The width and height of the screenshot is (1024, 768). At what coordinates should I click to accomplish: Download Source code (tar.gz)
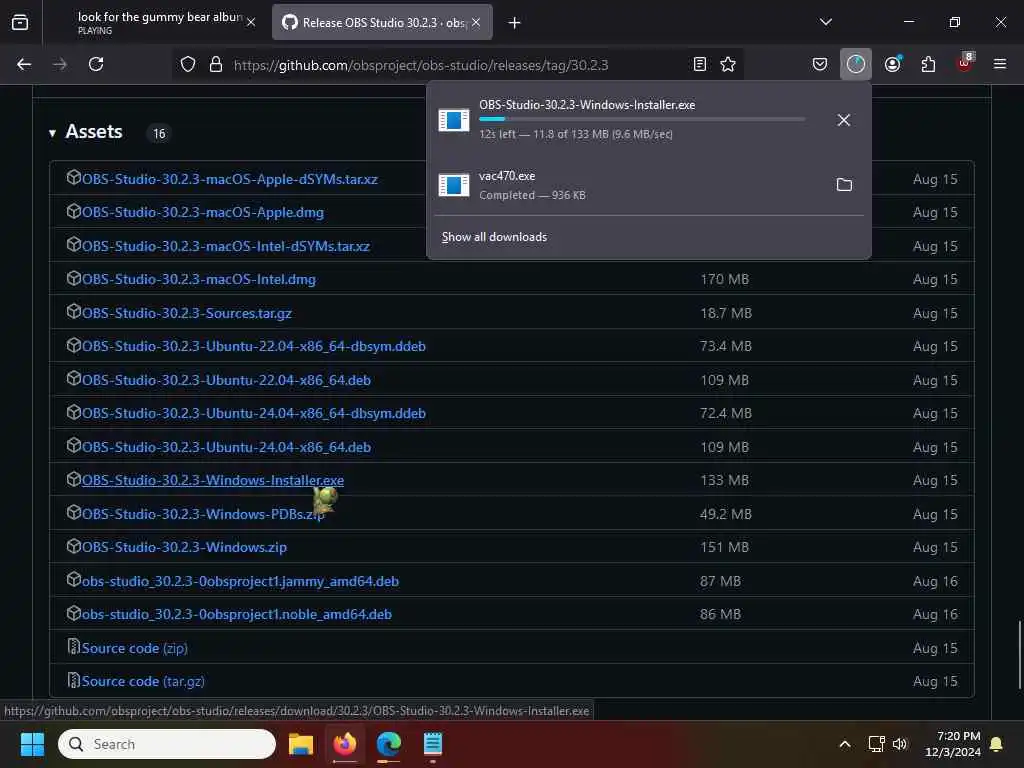pyautogui.click(x=143, y=681)
